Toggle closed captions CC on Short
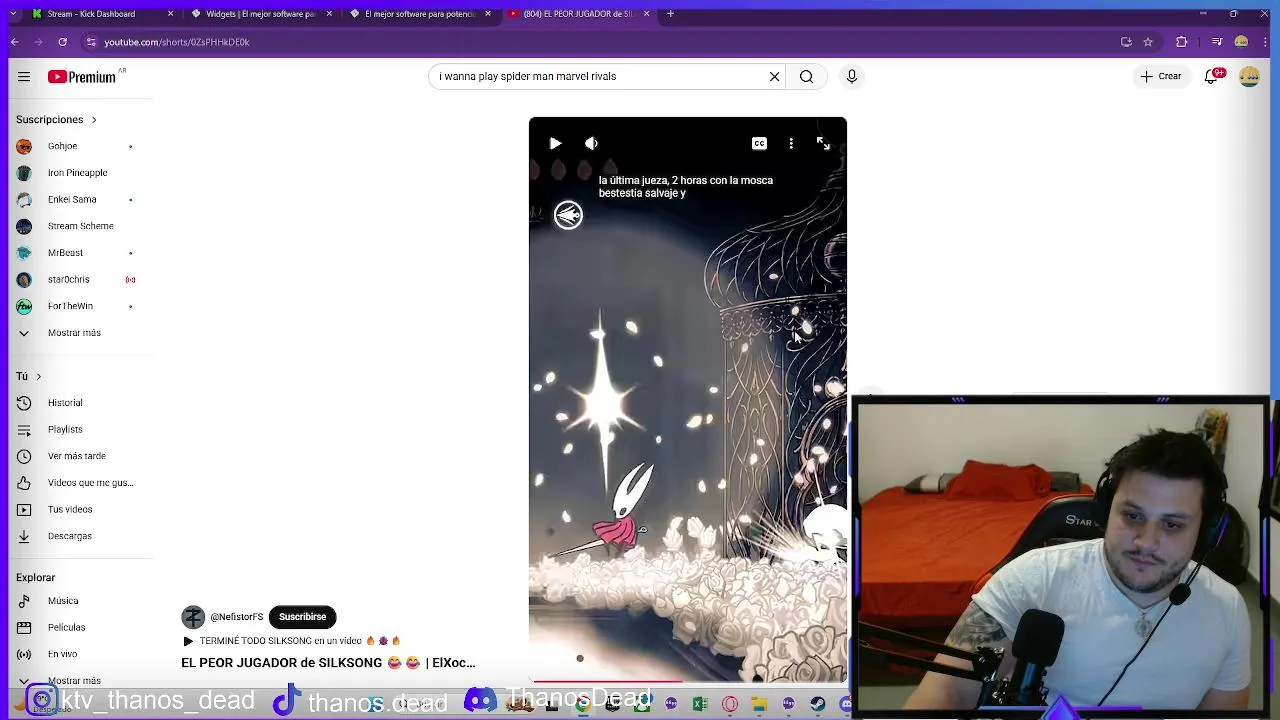The image size is (1280, 720). [759, 143]
